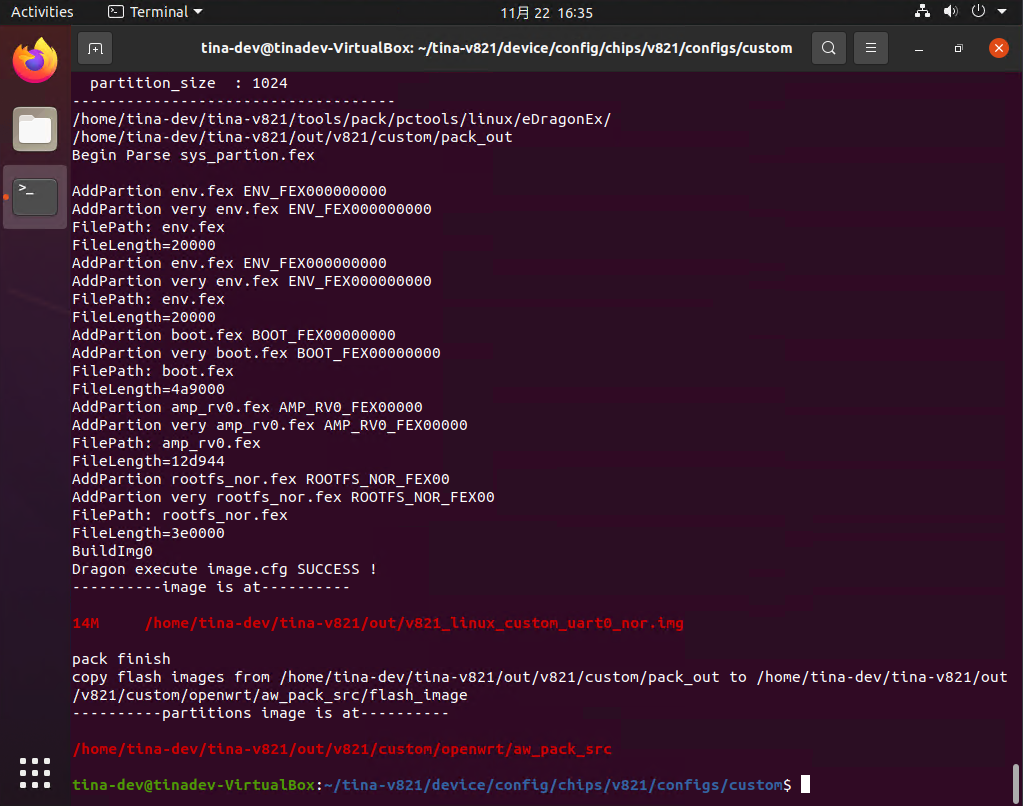Click the red v821_linux_custom_uart0_nor.img path
This screenshot has height=806, width=1023.
414,623
